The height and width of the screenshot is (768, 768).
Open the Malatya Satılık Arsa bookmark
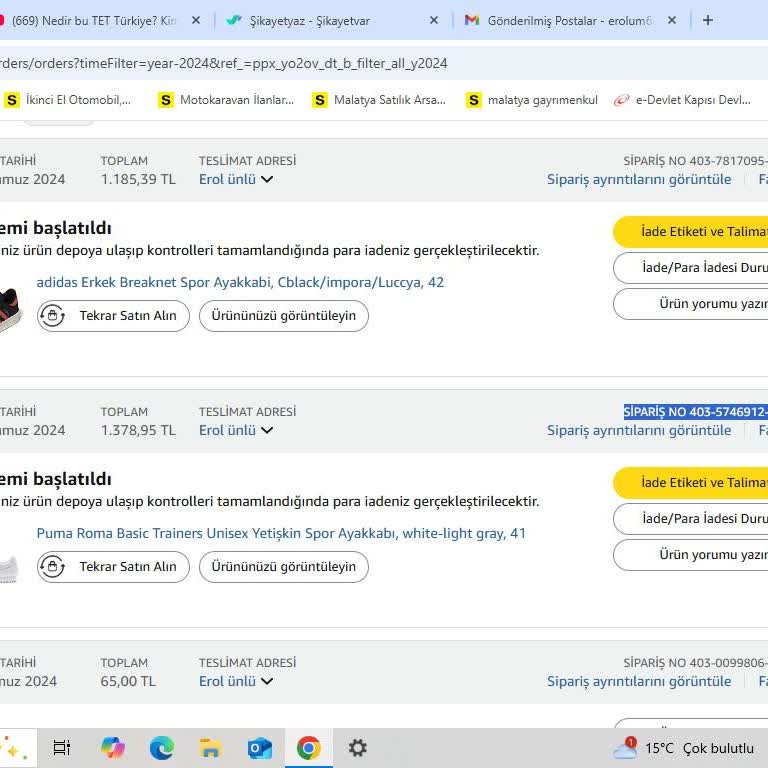point(379,100)
